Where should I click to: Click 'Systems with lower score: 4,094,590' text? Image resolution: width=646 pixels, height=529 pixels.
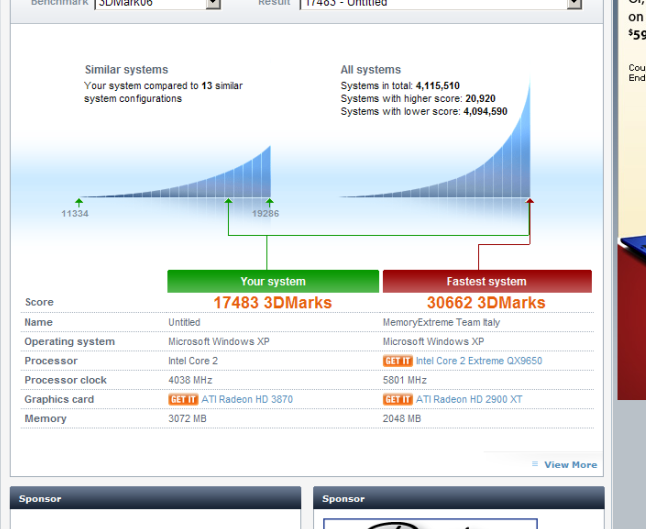click(x=424, y=111)
